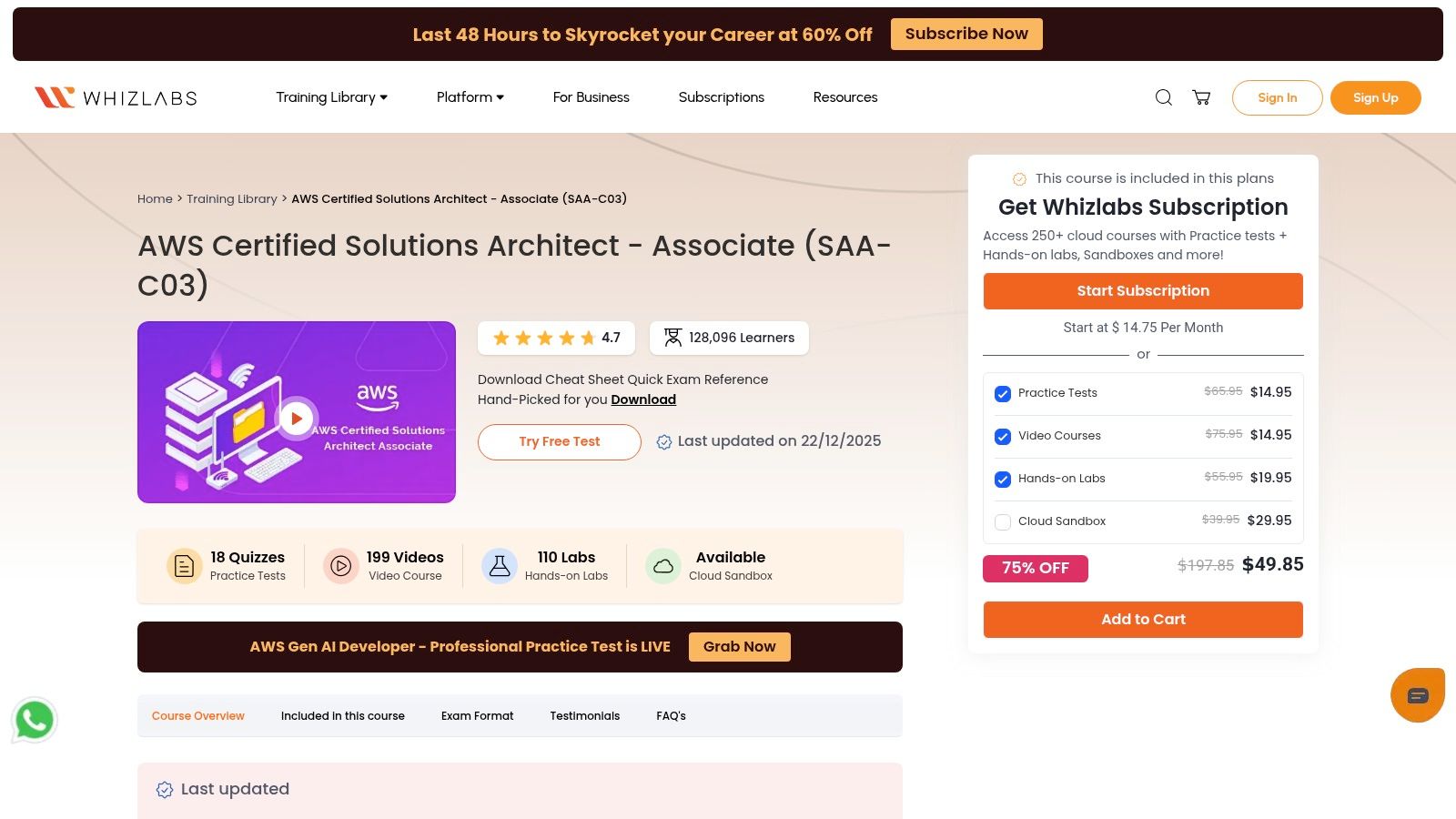Viewport: 1456px width, 819px height.
Task: Open Training Library breadcrumb link
Action: (x=232, y=199)
